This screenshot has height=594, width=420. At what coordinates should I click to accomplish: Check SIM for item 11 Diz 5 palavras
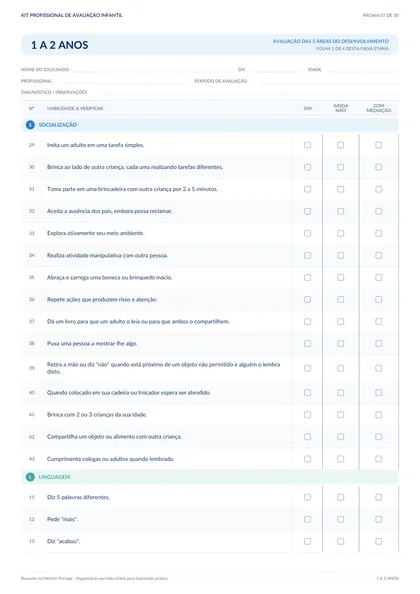point(308,497)
